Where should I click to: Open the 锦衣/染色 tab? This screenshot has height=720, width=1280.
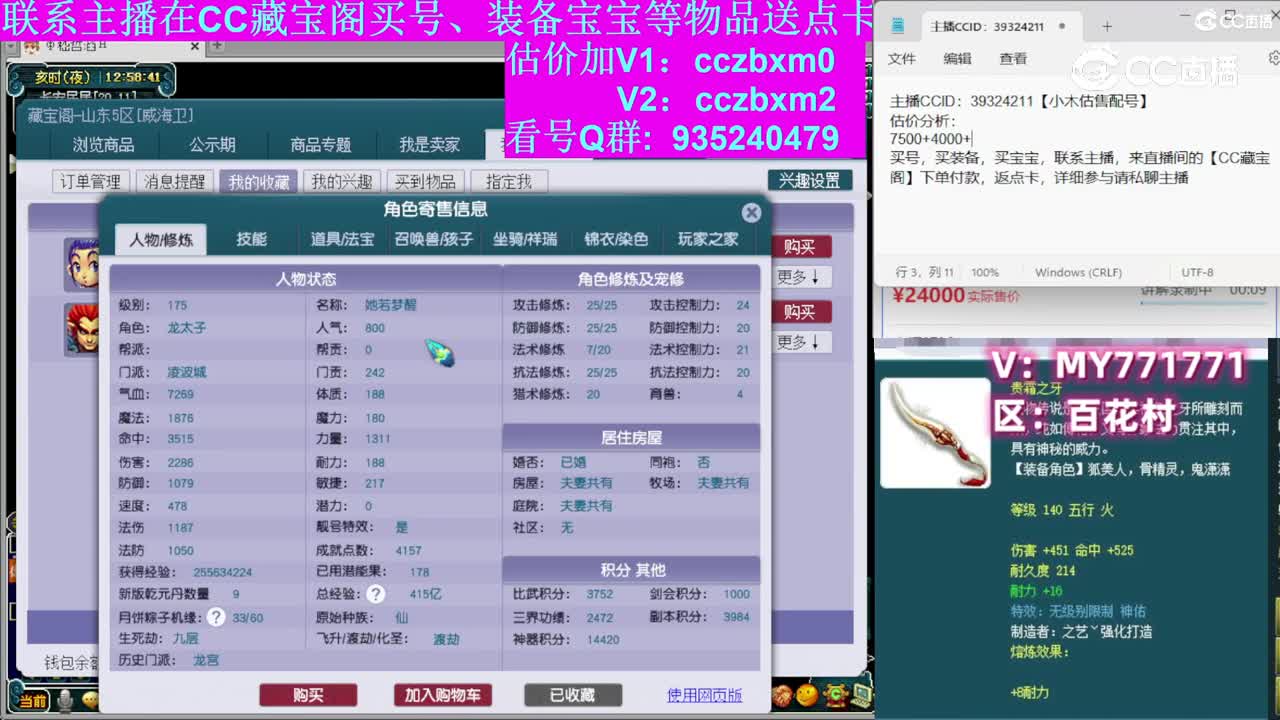coord(616,240)
